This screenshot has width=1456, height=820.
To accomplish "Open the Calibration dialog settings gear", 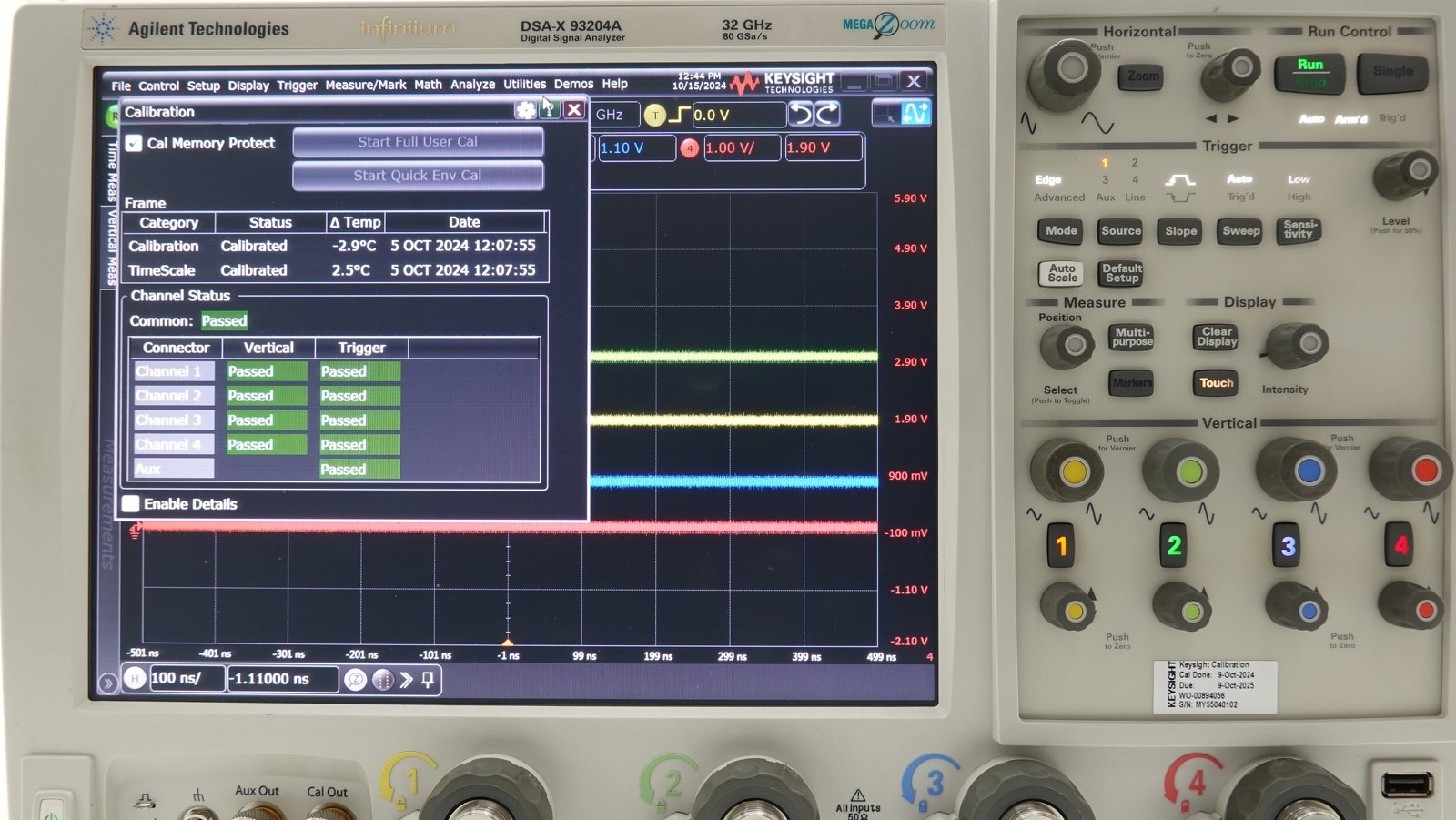I will point(526,110).
